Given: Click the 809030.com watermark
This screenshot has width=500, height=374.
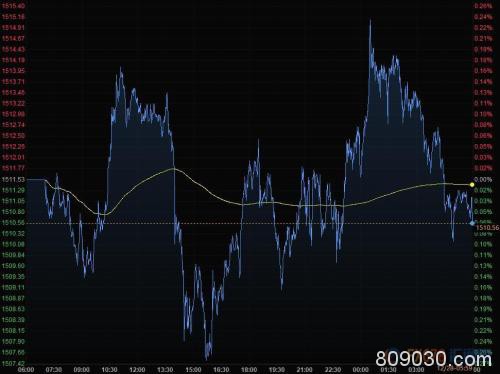Looking at the screenshot, I should 434,360.
